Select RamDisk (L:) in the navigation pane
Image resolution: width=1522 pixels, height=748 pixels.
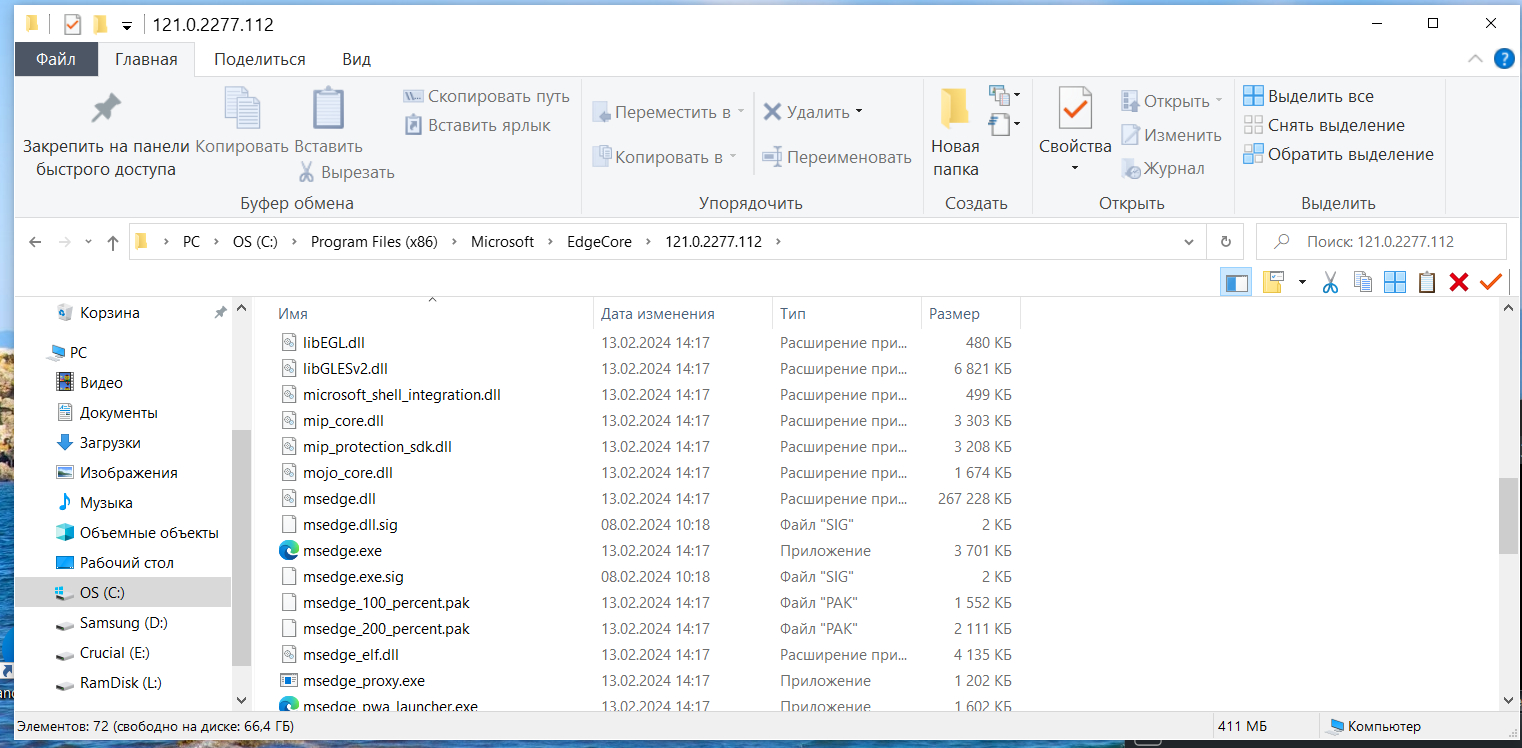tap(121, 683)
